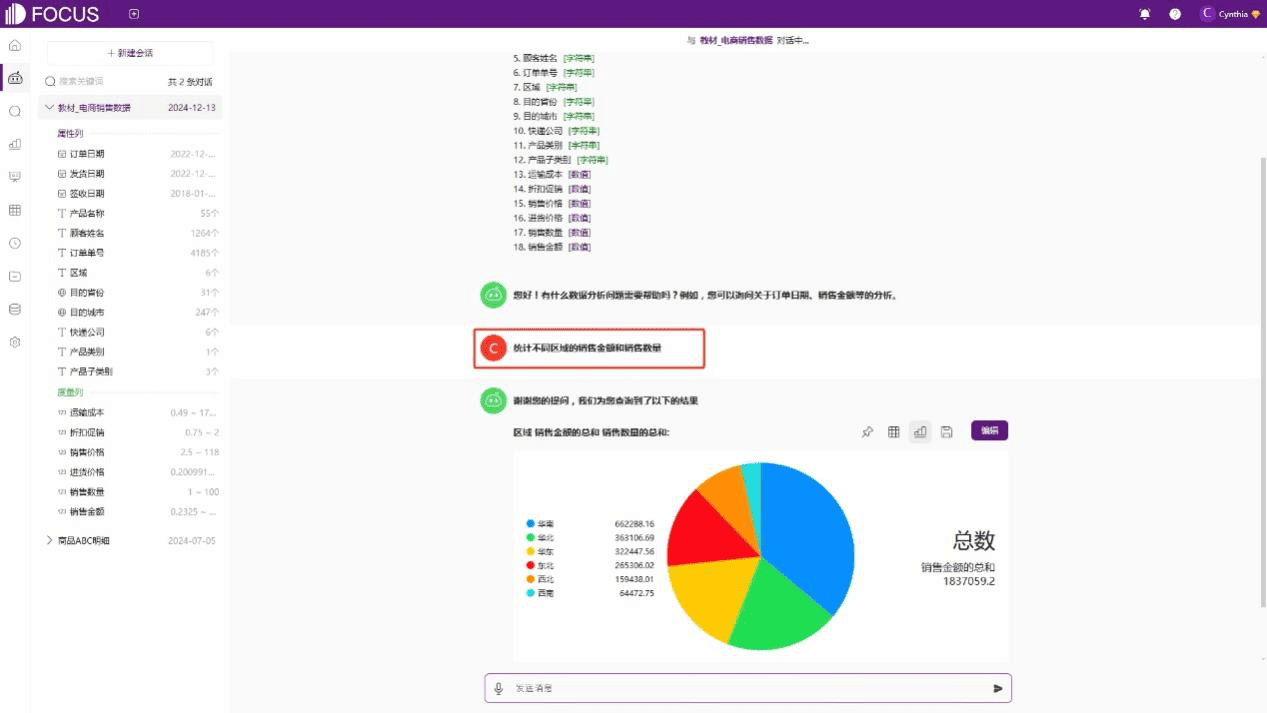This screenshot has width=1267, height=713.
Task: Click the 新建会话 button
Action: [130, 53]
